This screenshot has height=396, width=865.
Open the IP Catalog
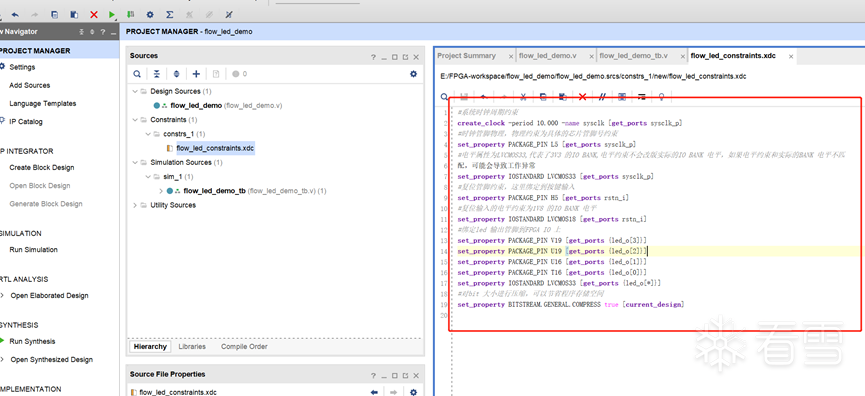click(25, 121)
